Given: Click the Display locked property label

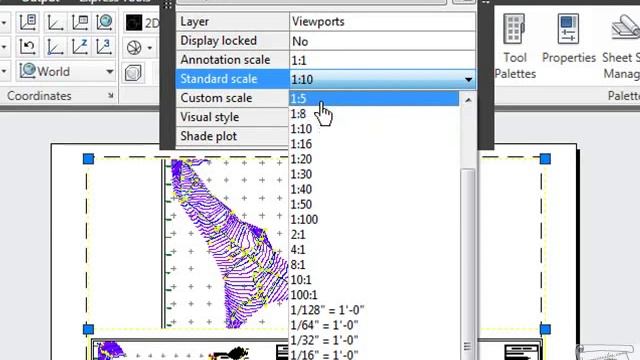Looking at the screenshot, I should coord(232,41).
